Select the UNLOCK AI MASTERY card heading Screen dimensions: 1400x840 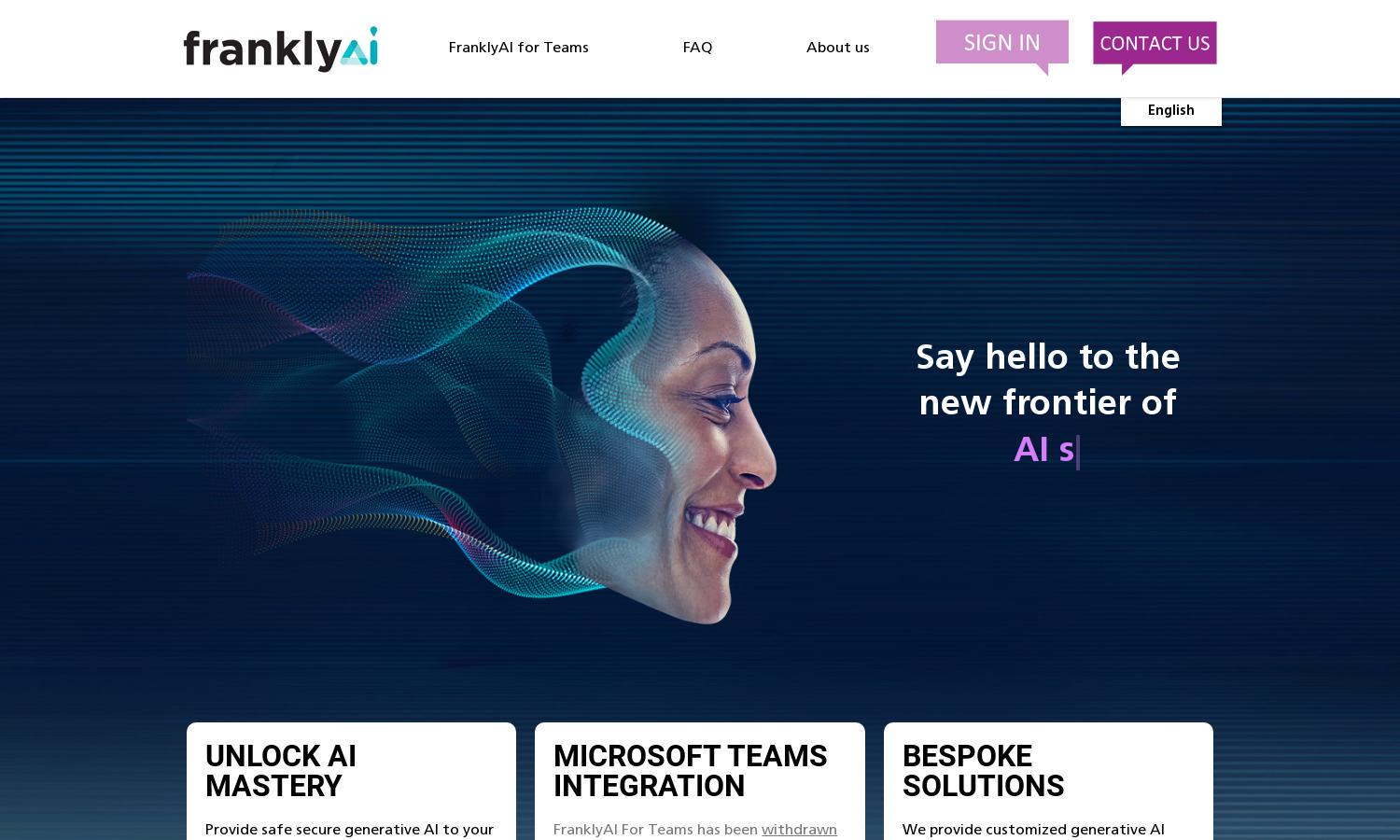point(281,771)
